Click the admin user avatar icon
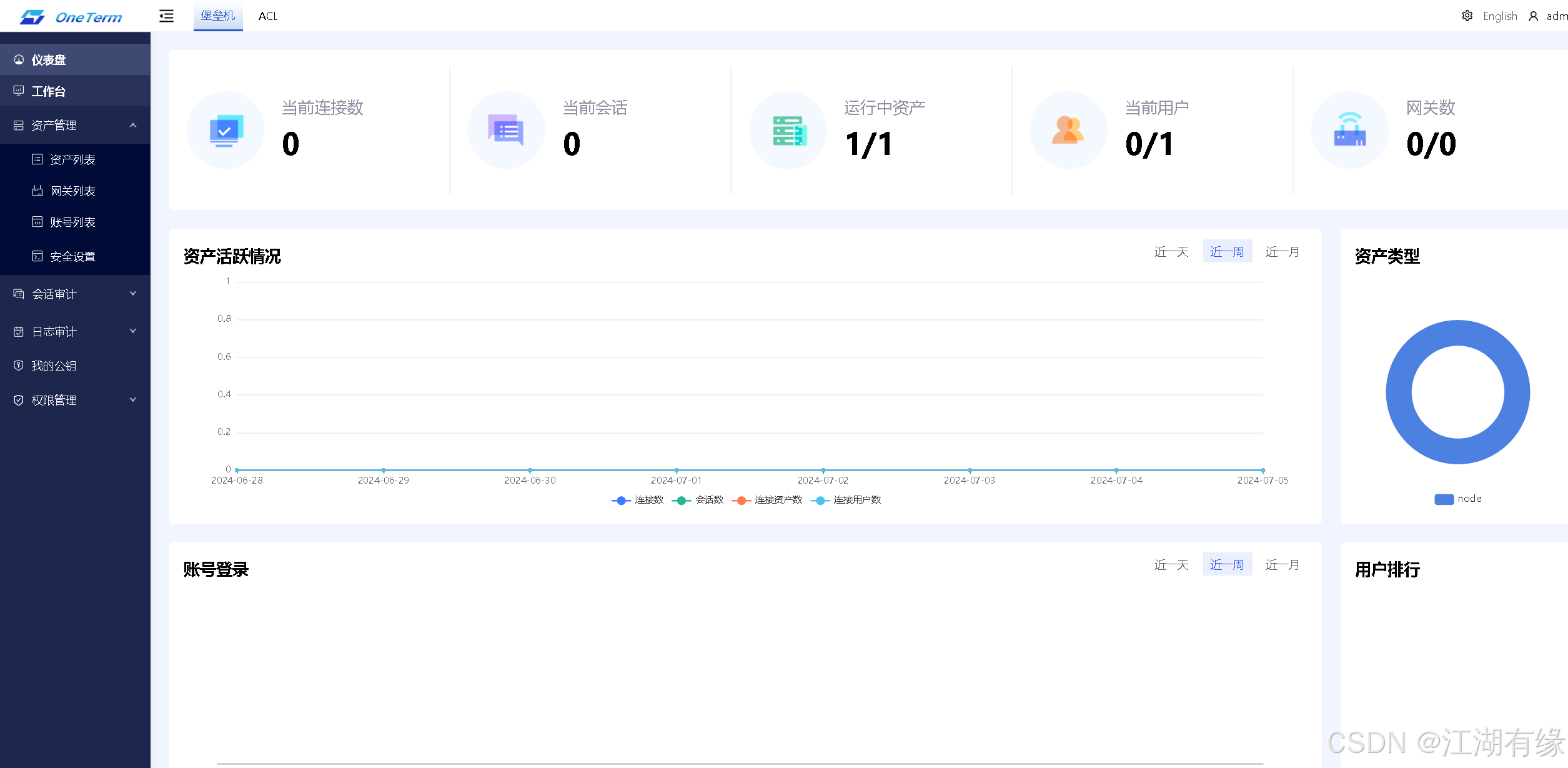 pyautogui.click(x=1533, y=16)
